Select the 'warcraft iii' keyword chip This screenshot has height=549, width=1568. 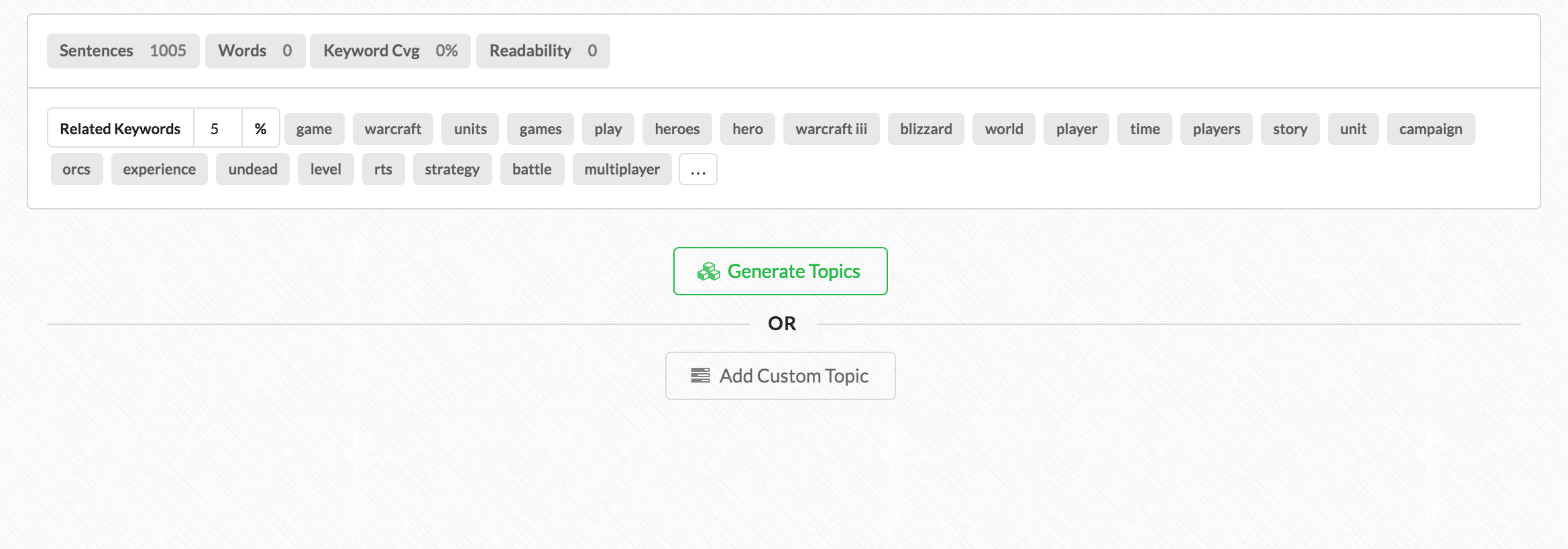click(832, 129)
